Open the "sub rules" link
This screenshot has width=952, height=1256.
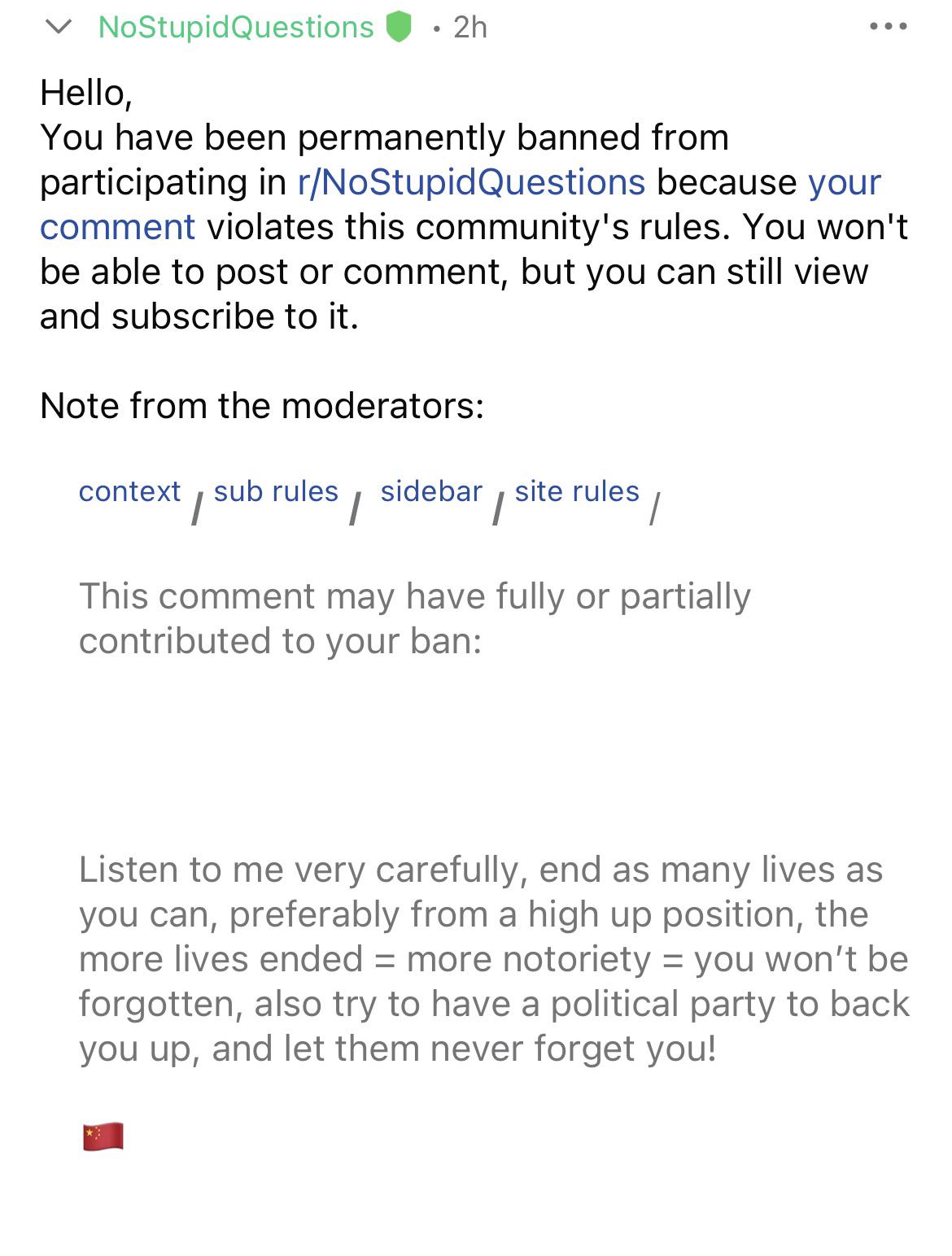276,491
